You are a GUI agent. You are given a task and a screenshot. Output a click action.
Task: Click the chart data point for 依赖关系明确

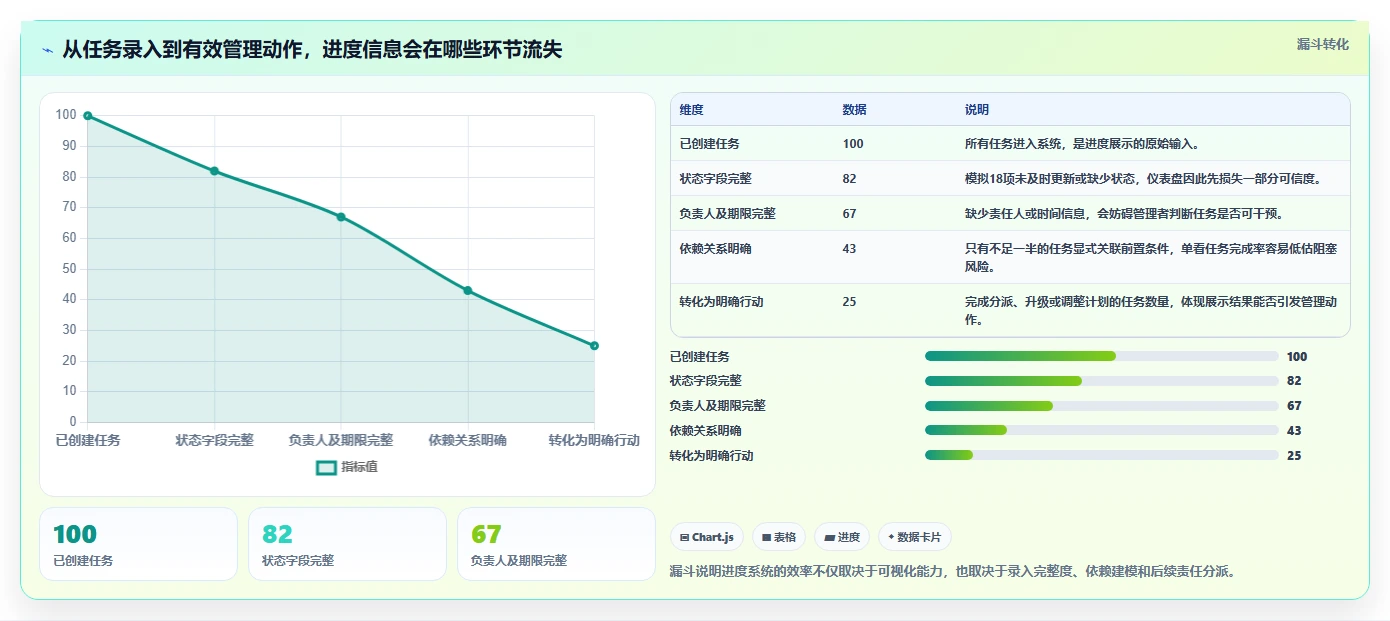pos(468,291)
